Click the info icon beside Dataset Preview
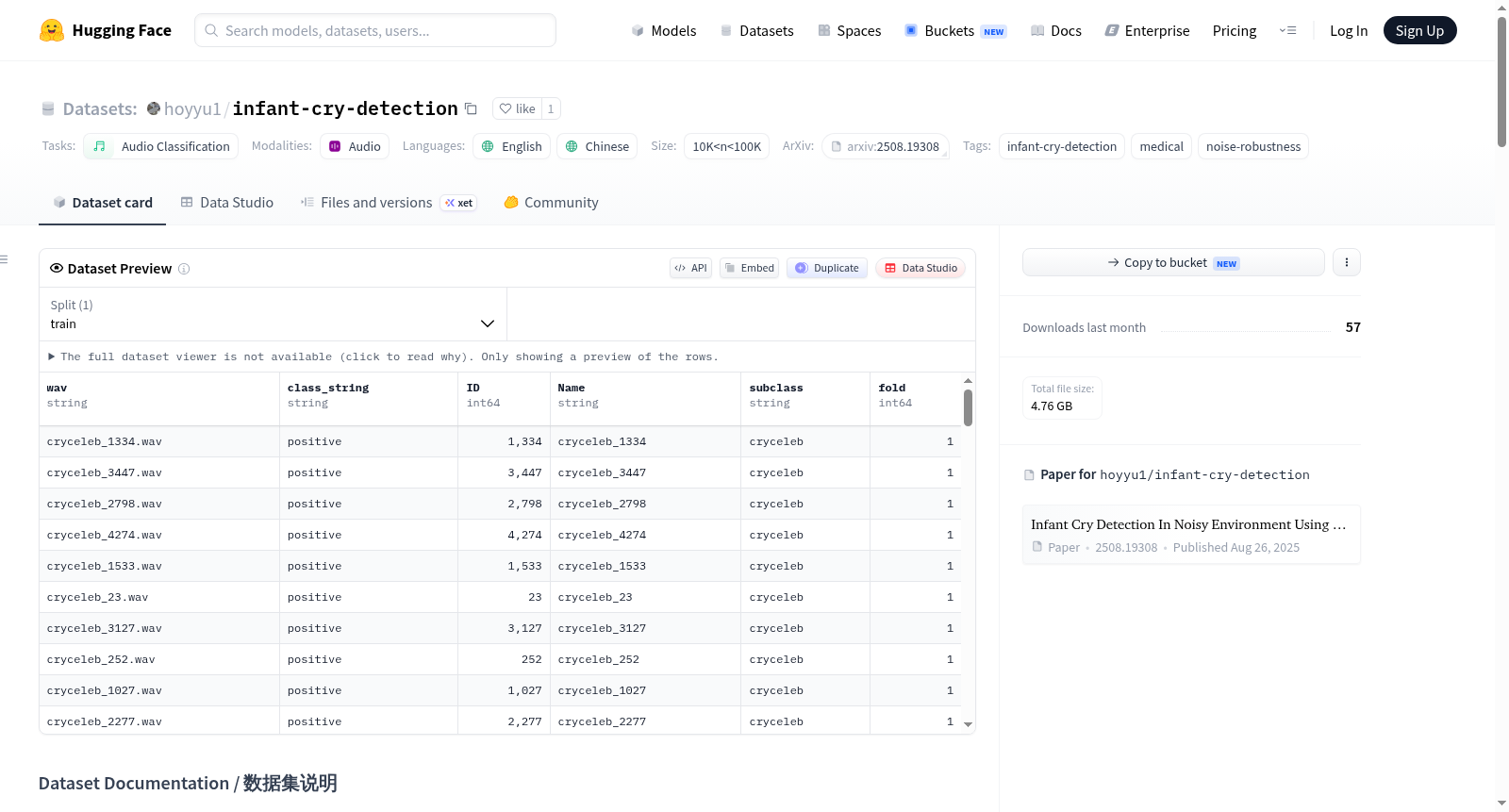This screenshot has height=812, width=1509. pos(184,269)
